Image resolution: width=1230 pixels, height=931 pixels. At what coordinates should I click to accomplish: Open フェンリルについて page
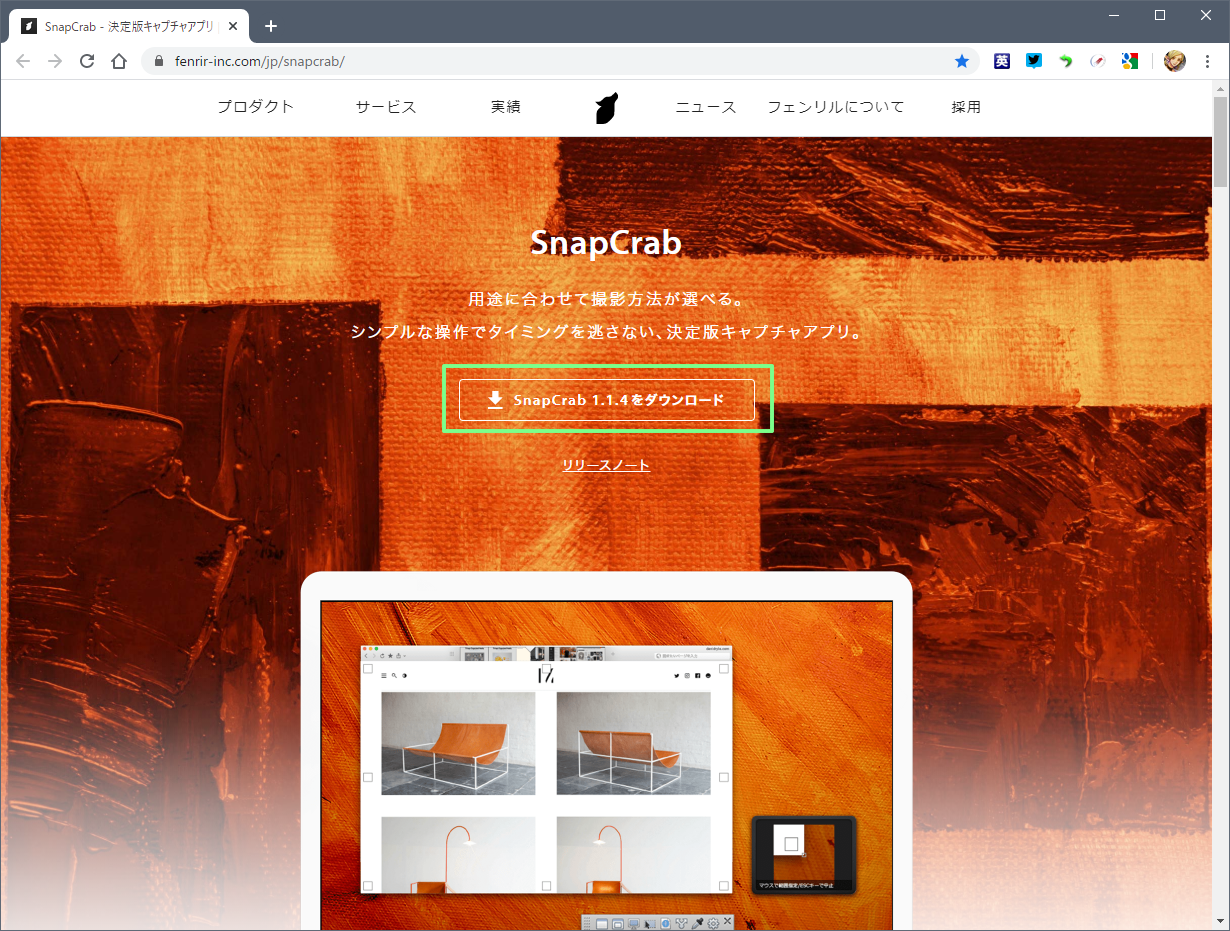[x=836, y=107]
